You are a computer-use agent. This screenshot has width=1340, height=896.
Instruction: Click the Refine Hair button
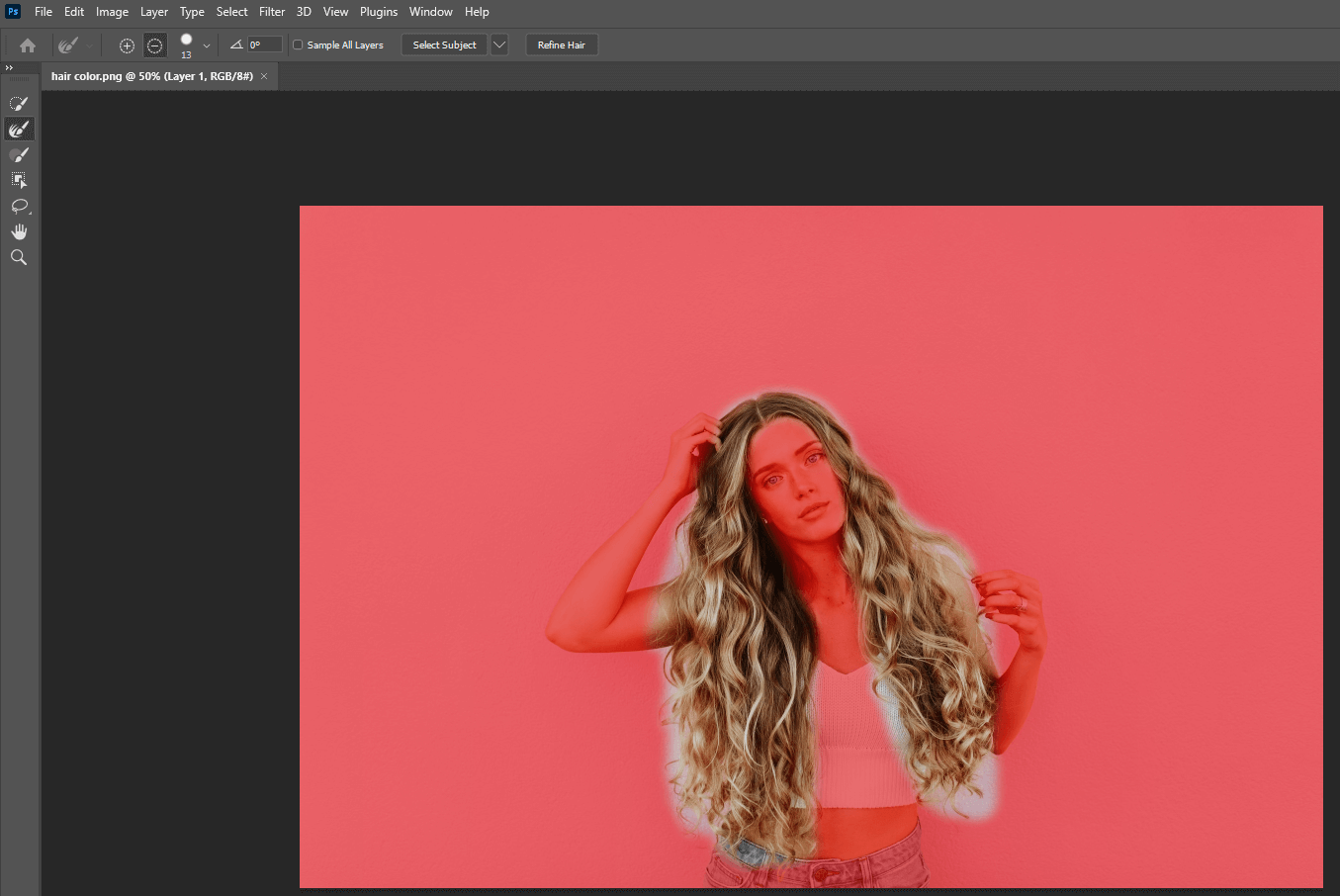[561, 45]
